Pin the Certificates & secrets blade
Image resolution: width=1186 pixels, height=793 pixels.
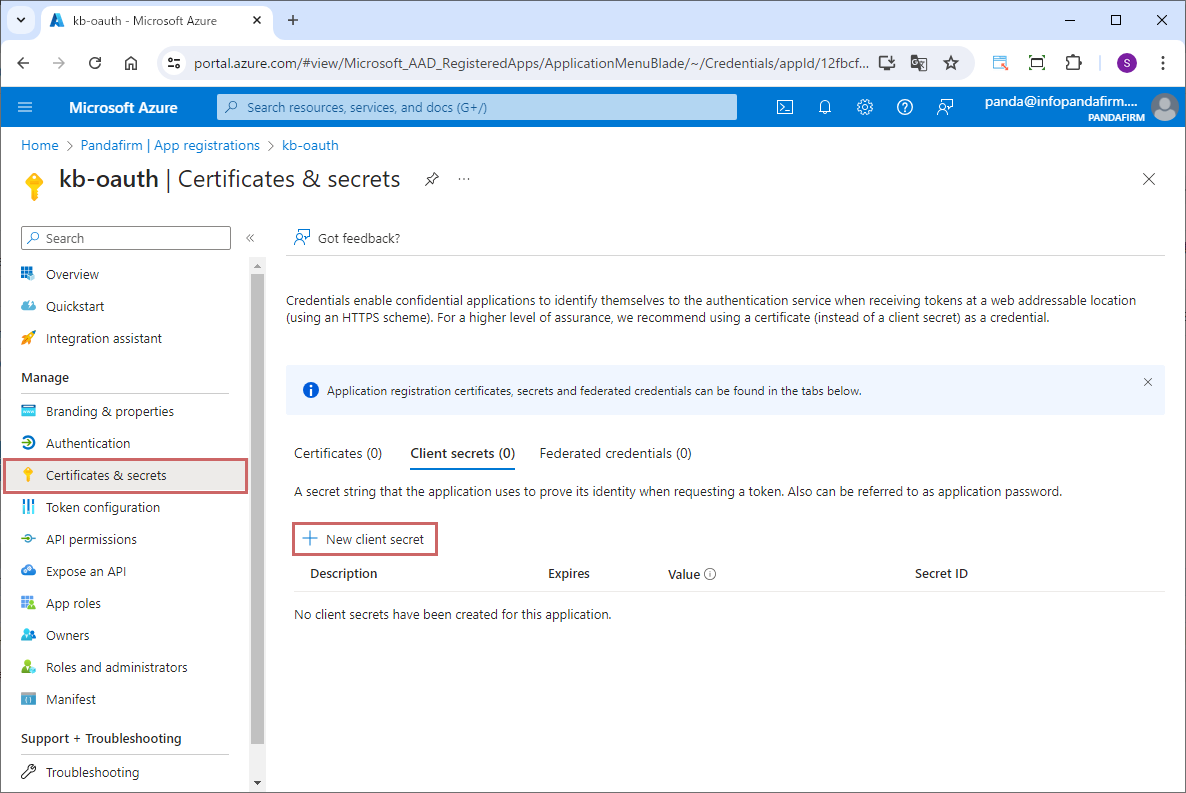click(431, 179)
